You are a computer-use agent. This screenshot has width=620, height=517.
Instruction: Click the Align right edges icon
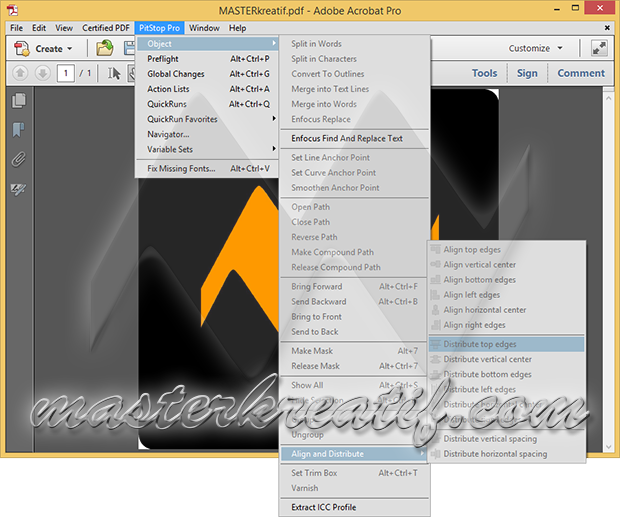435,325
